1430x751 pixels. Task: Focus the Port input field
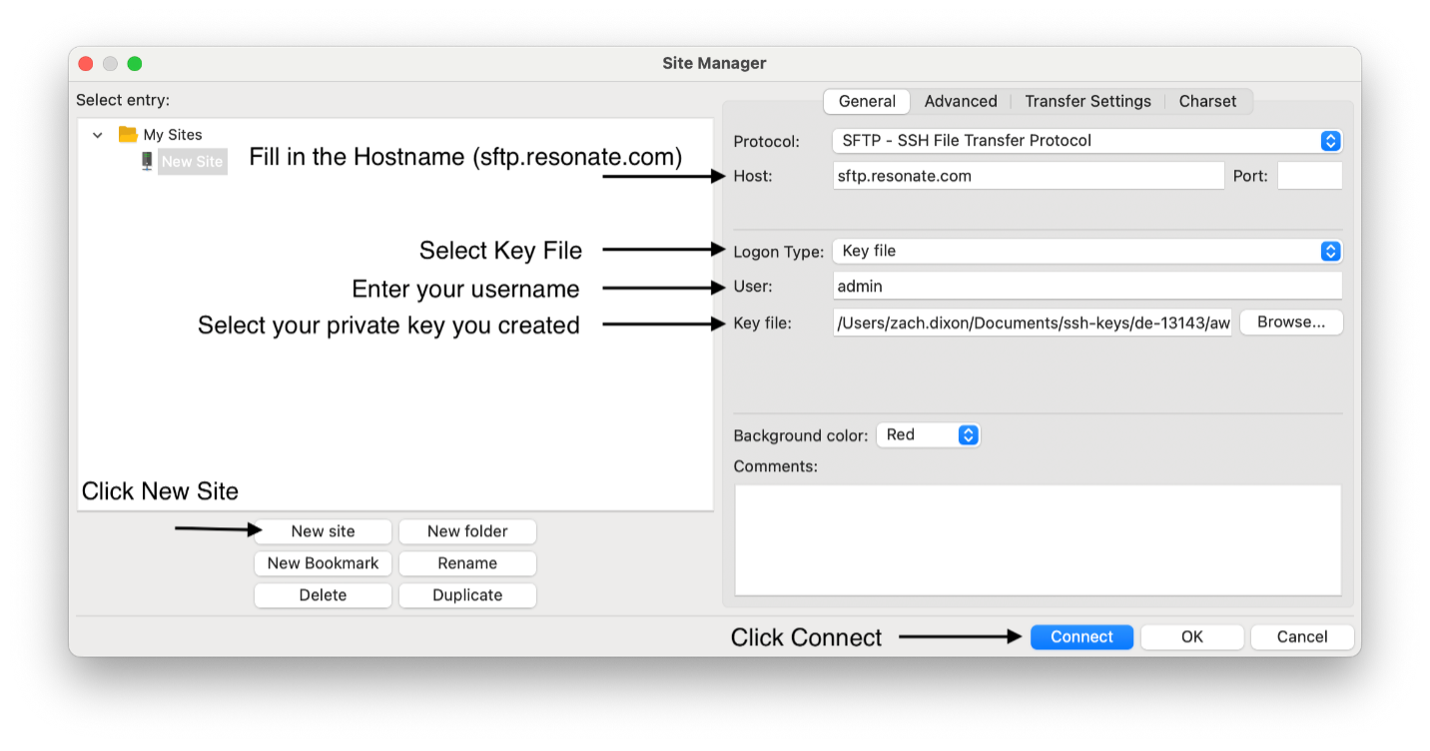(x=1310, y=176)
